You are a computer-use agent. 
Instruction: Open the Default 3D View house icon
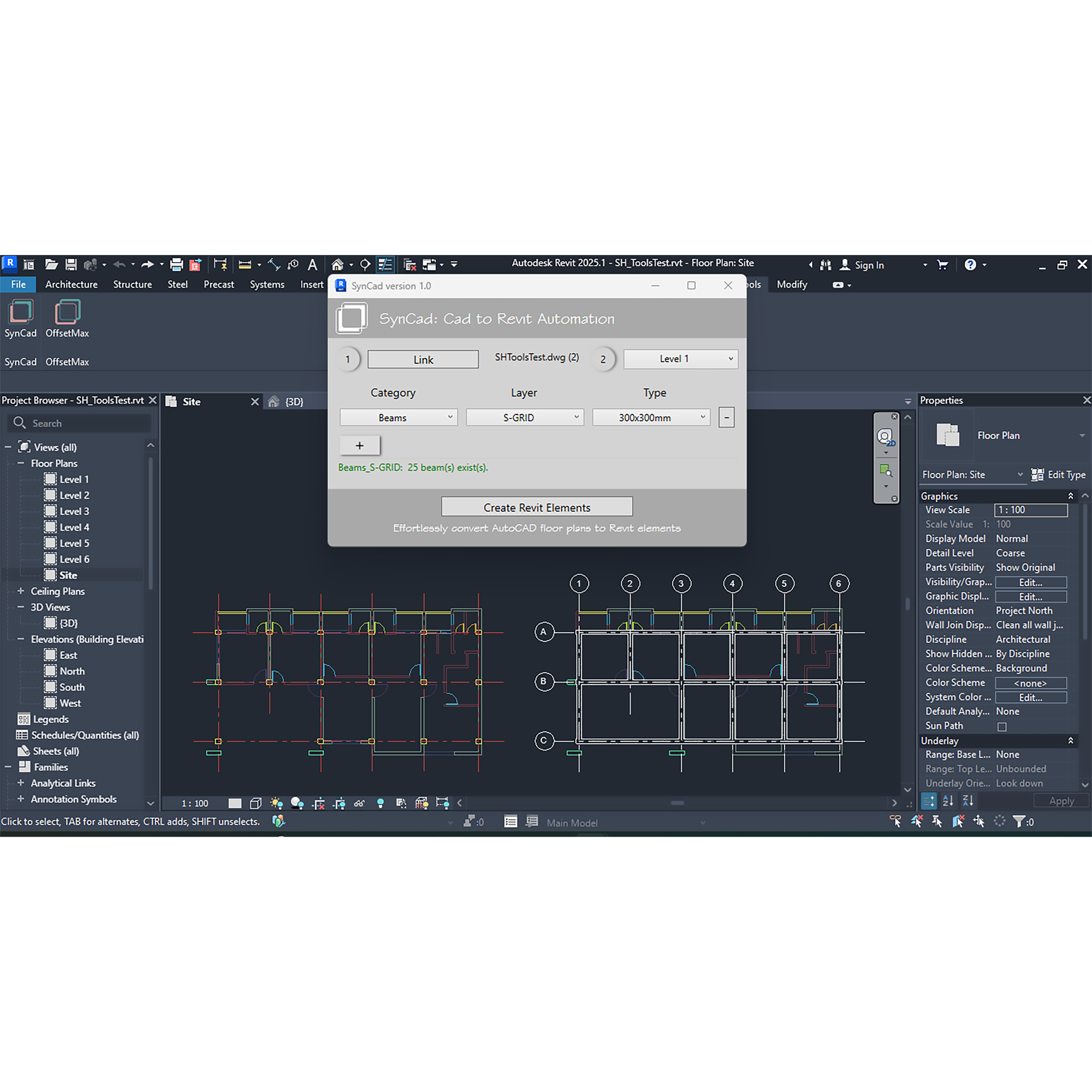(337, 264)
